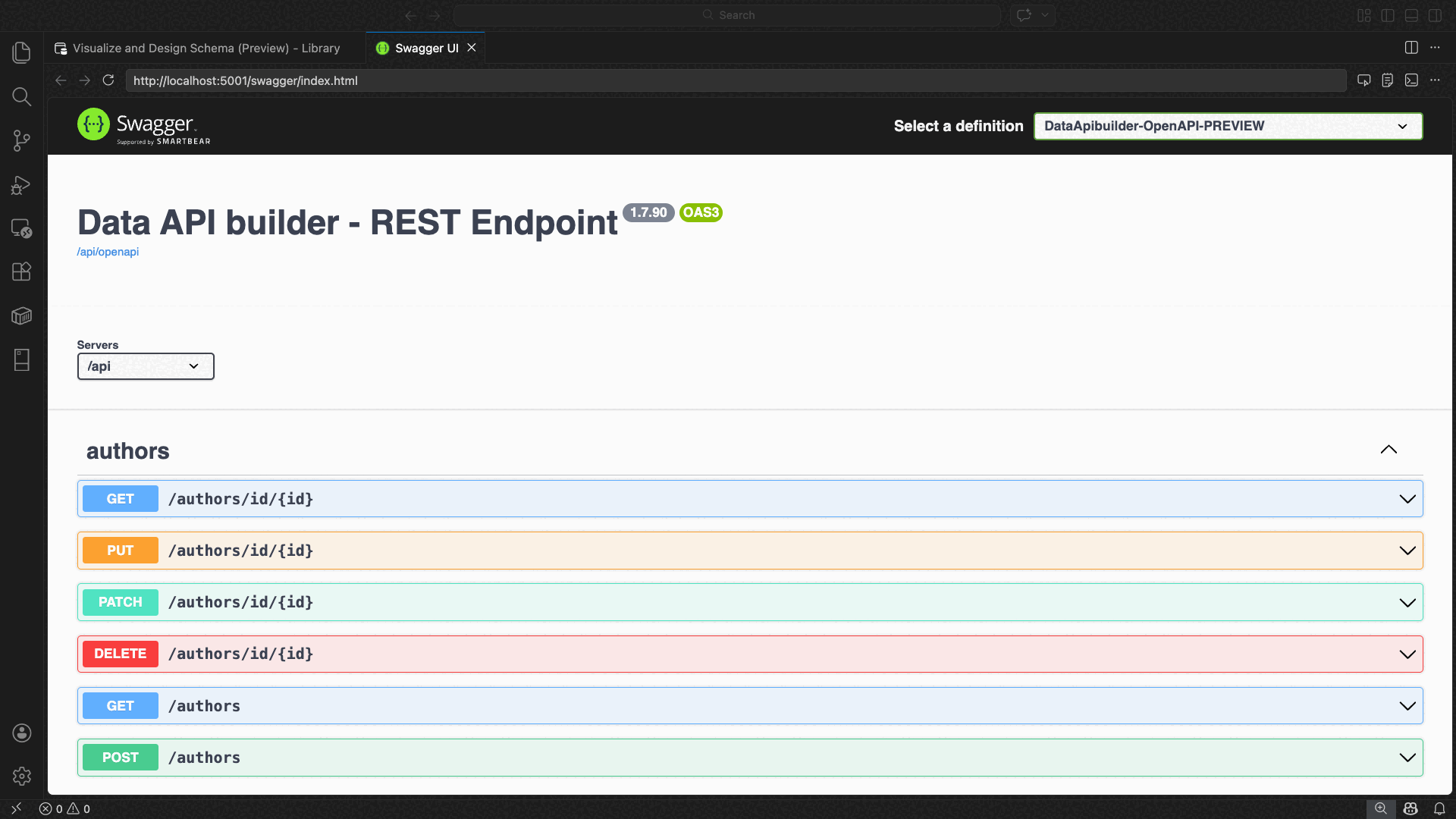This screenshot has width=1456, height=819.
Task: Click the browser reload icon
Action: 108,80
